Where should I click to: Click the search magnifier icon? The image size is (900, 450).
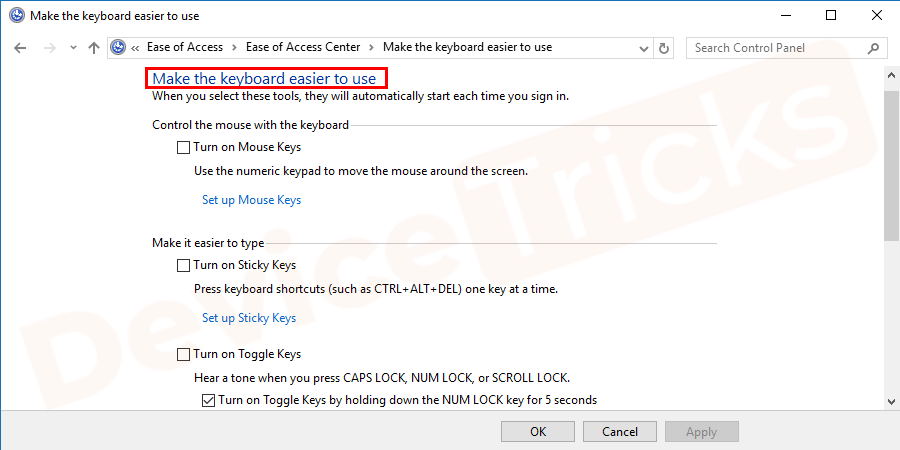click(873, 48)
